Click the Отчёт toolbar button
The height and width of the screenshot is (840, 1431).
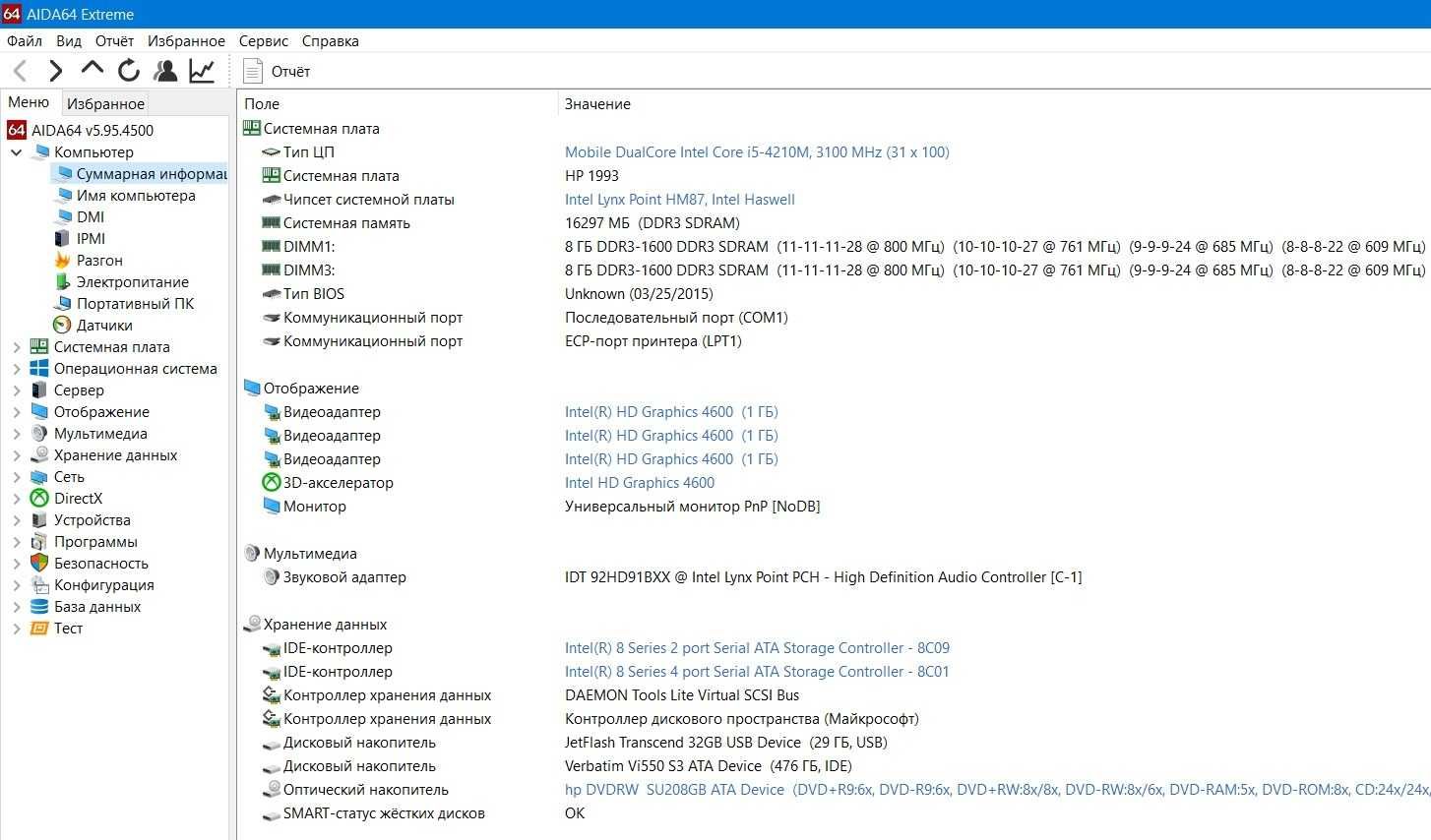[x=277, y=71]
